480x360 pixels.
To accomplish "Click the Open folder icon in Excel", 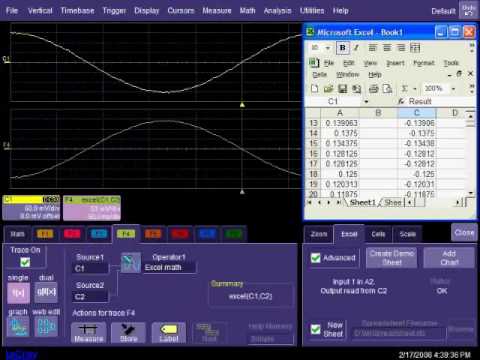I will [328, 89].
